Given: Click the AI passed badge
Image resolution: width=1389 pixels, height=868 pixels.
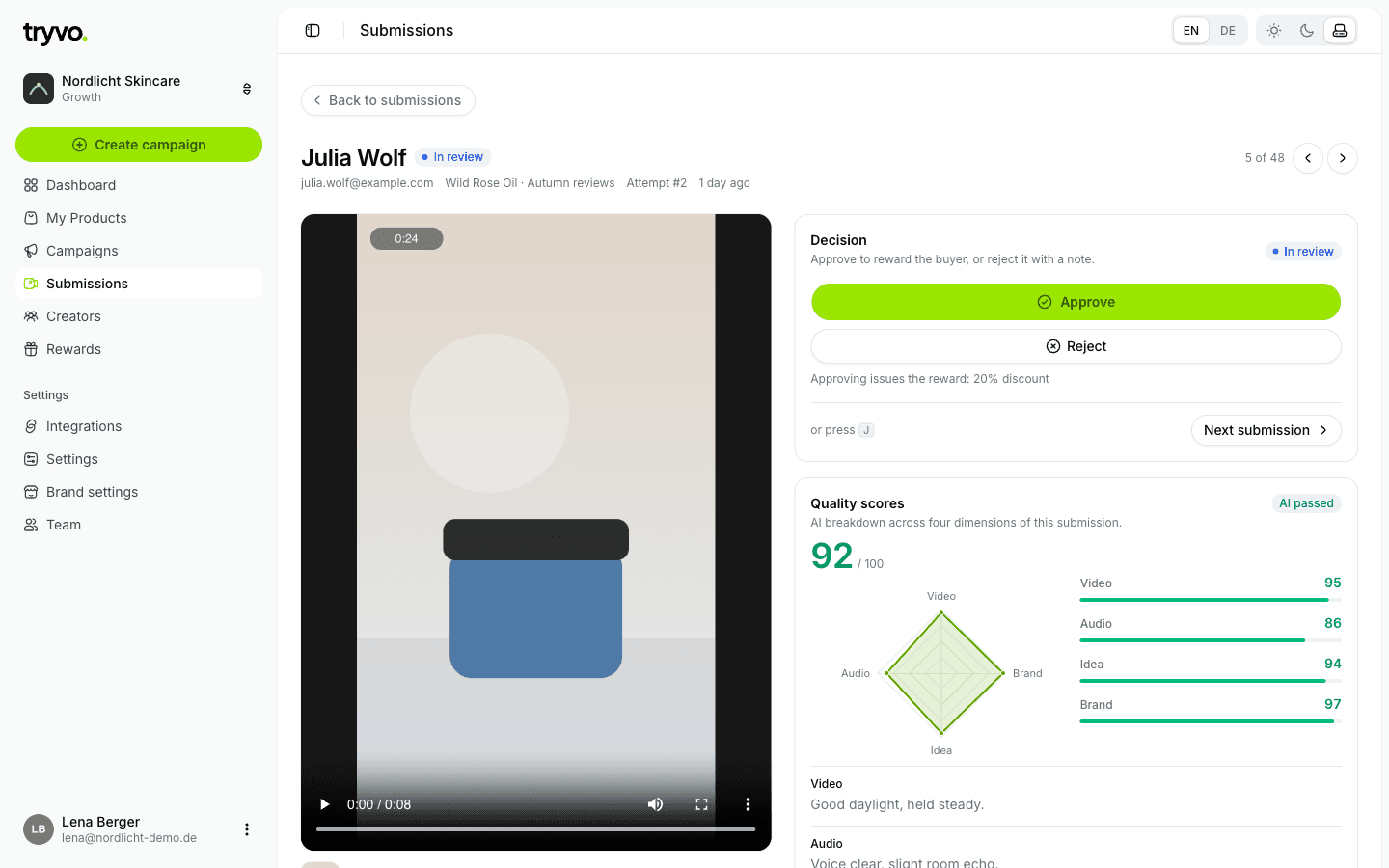Looking at the screenshot, I should click(1306, 503).
